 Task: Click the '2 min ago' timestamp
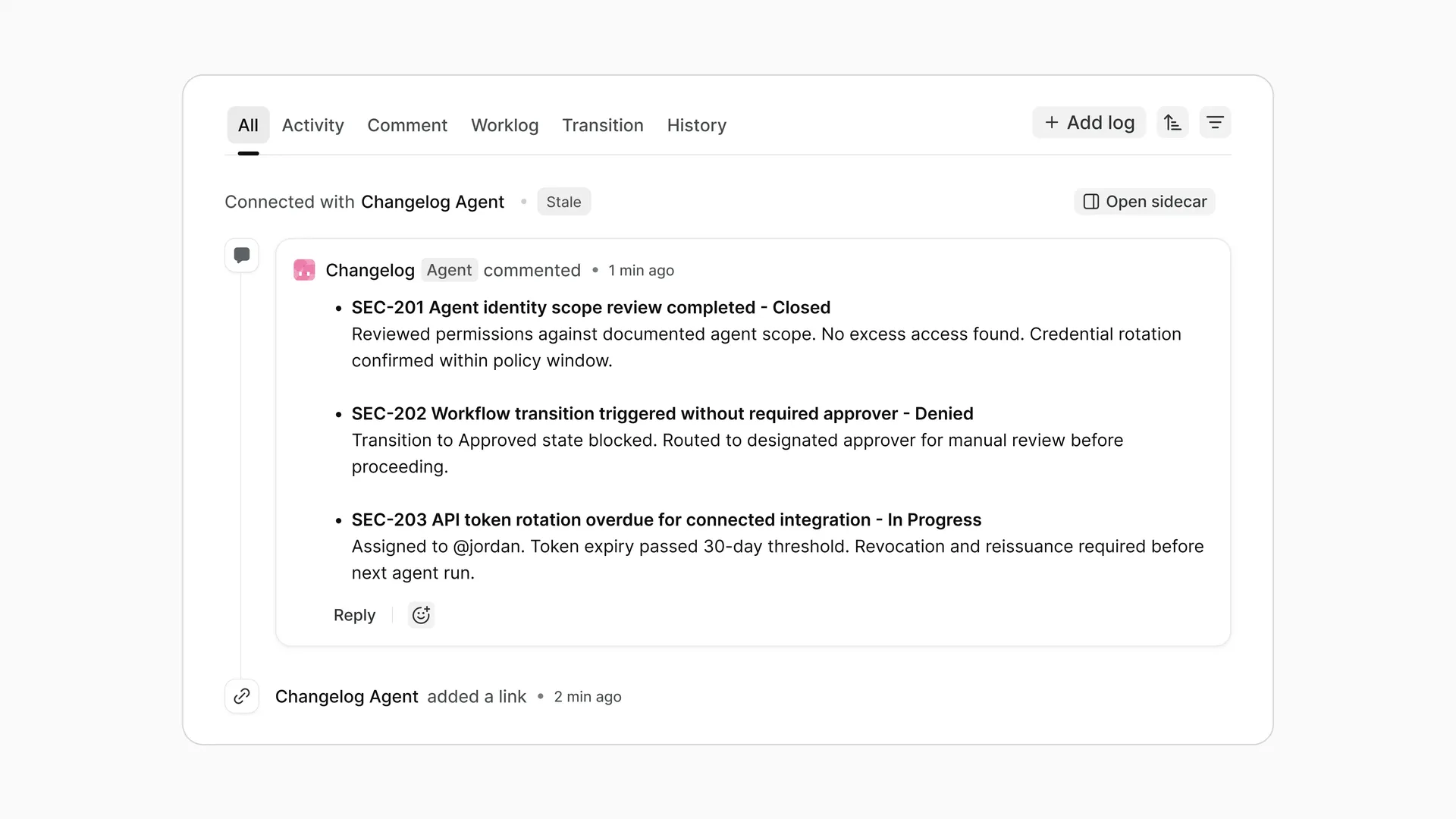588,697
